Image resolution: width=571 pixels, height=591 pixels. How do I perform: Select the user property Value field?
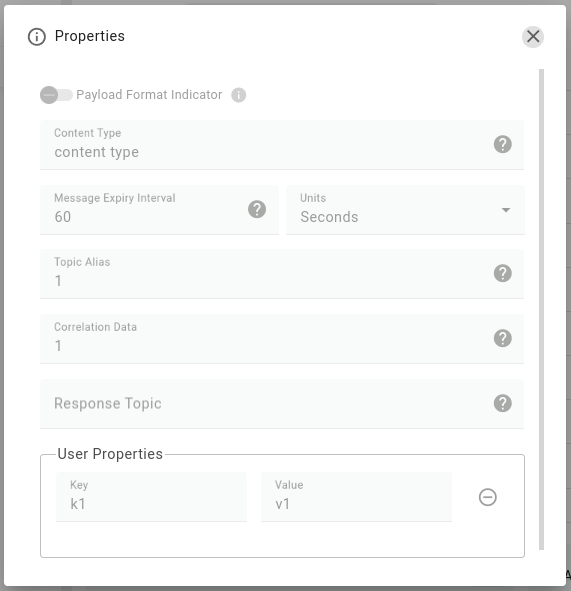click(356, 497)
